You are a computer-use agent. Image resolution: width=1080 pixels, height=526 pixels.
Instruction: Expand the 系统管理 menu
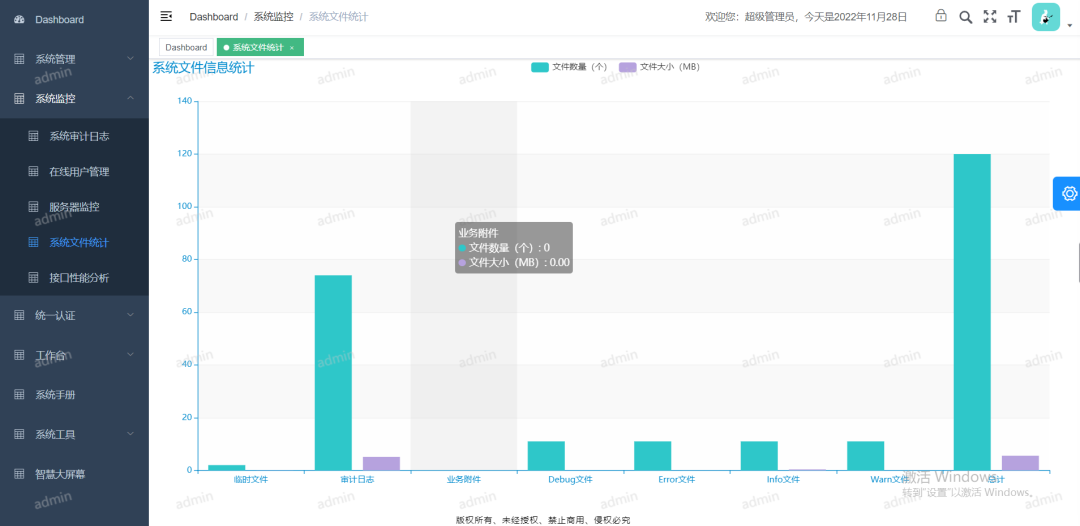pyautogui.click(x=74, y=59)
